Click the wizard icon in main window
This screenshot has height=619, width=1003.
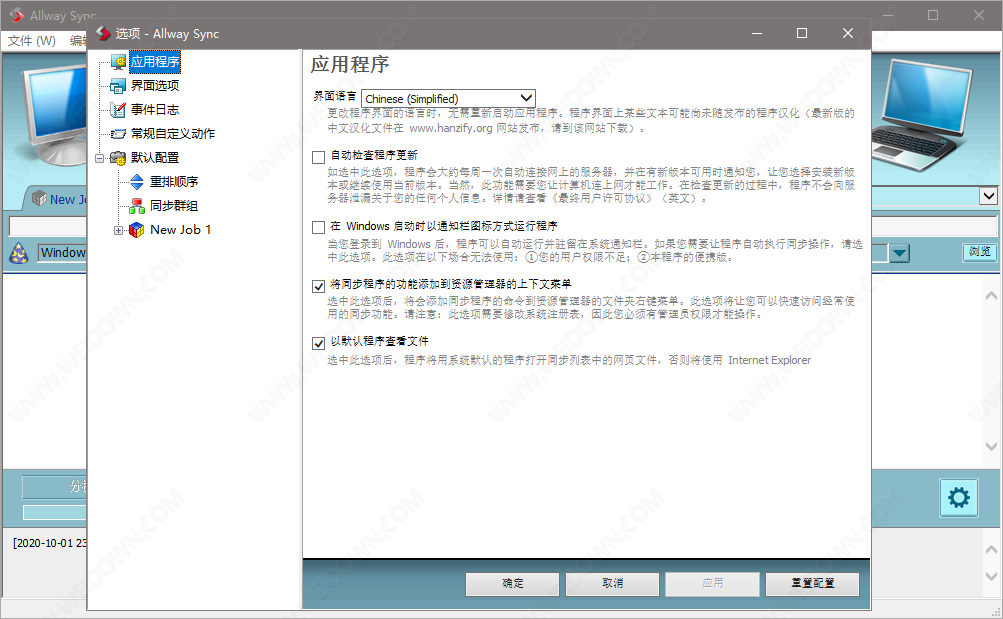(x=19, y=253)
